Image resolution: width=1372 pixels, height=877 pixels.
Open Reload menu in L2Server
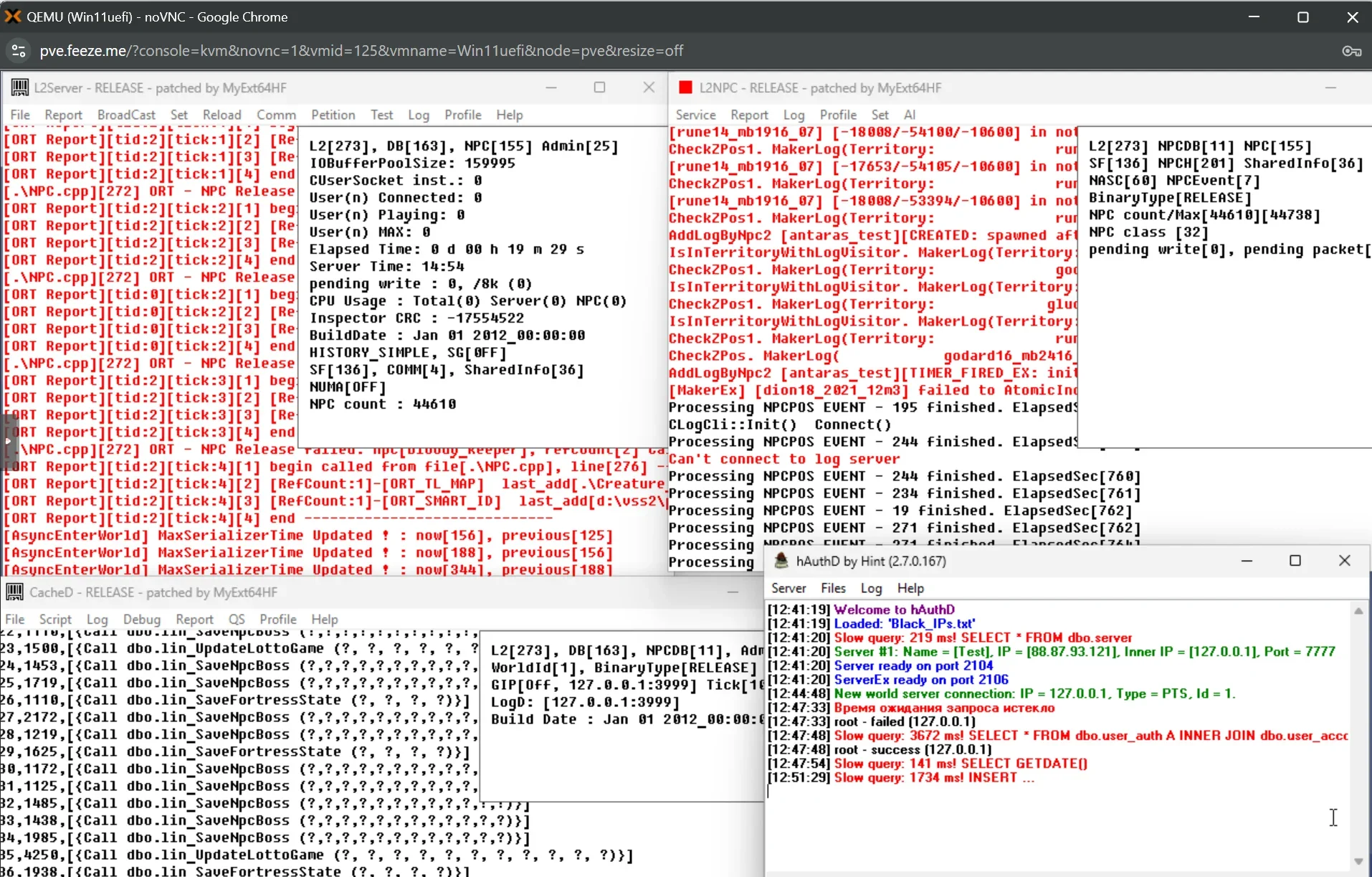(x=221, y=115)
